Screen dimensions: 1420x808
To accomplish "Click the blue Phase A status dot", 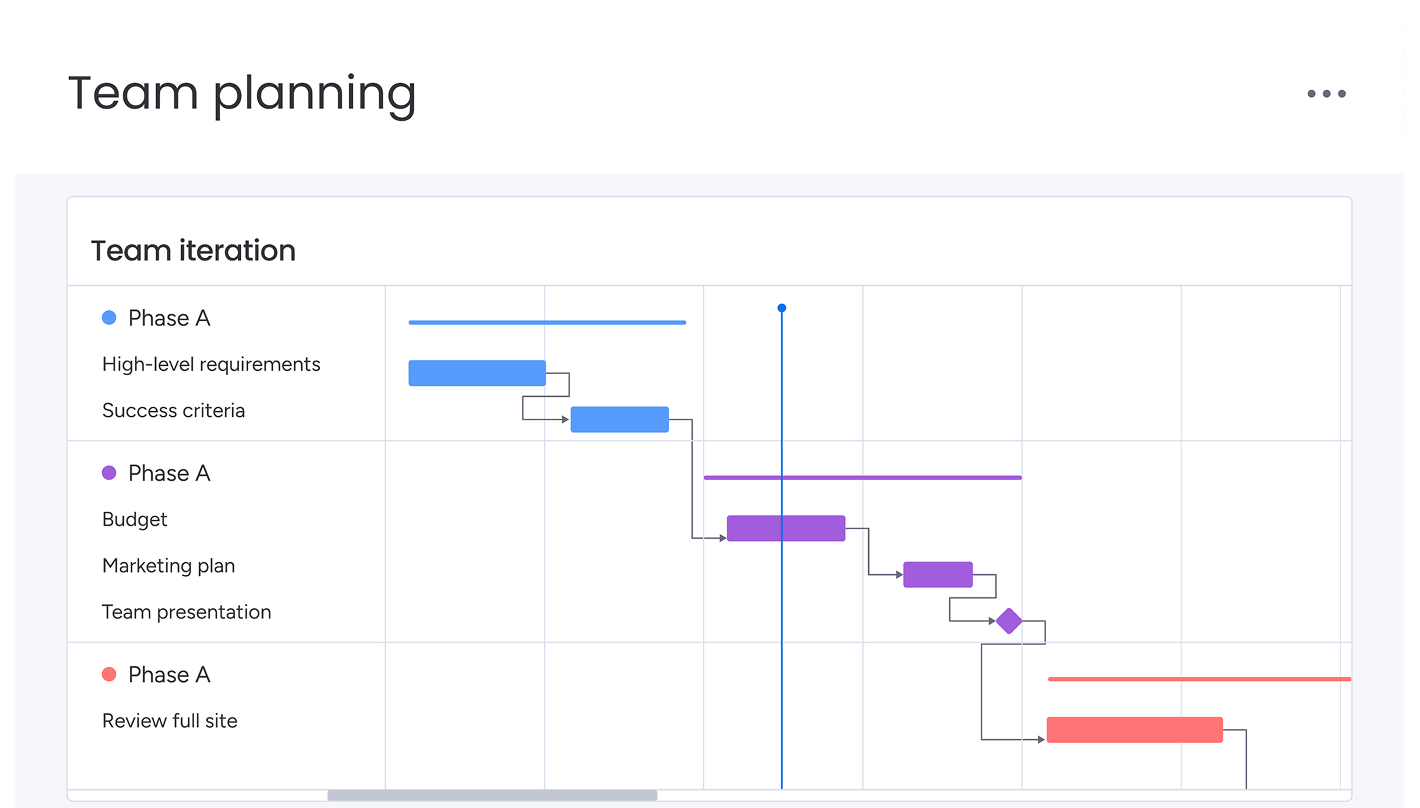I will [109, 317].
